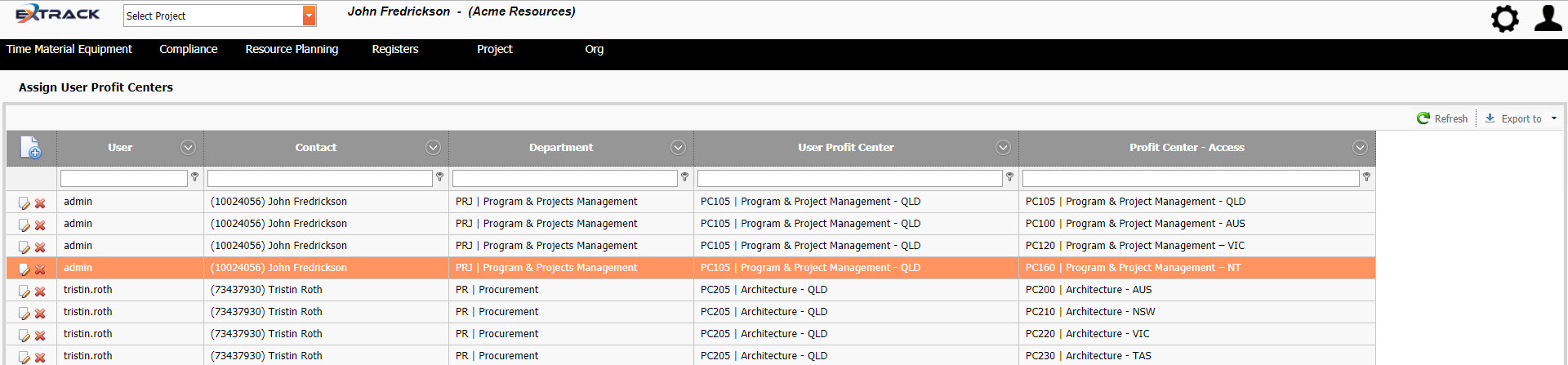Open the Compliance menu

click(188, 49)
